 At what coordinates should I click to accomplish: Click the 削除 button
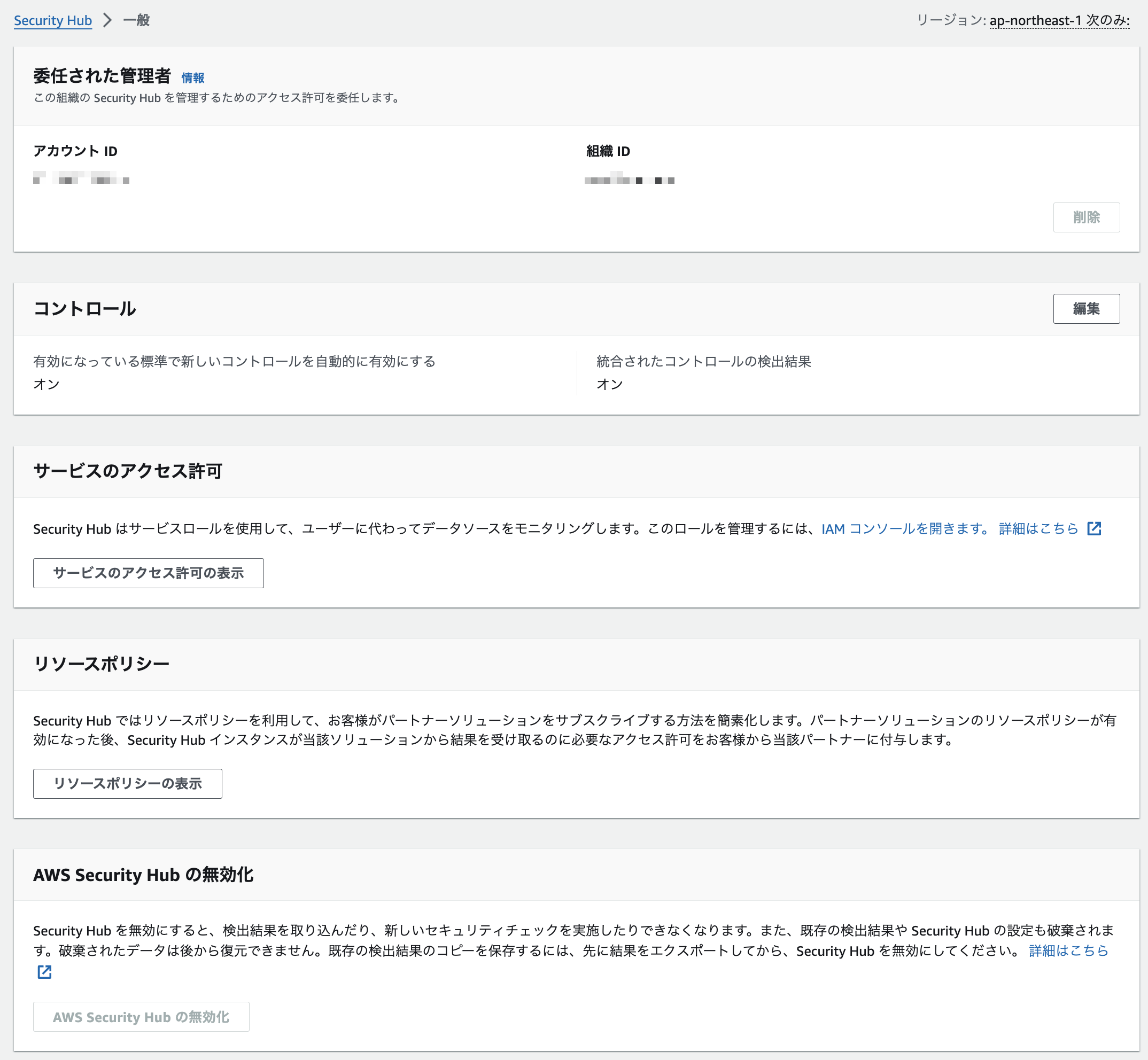point(1086,217)
